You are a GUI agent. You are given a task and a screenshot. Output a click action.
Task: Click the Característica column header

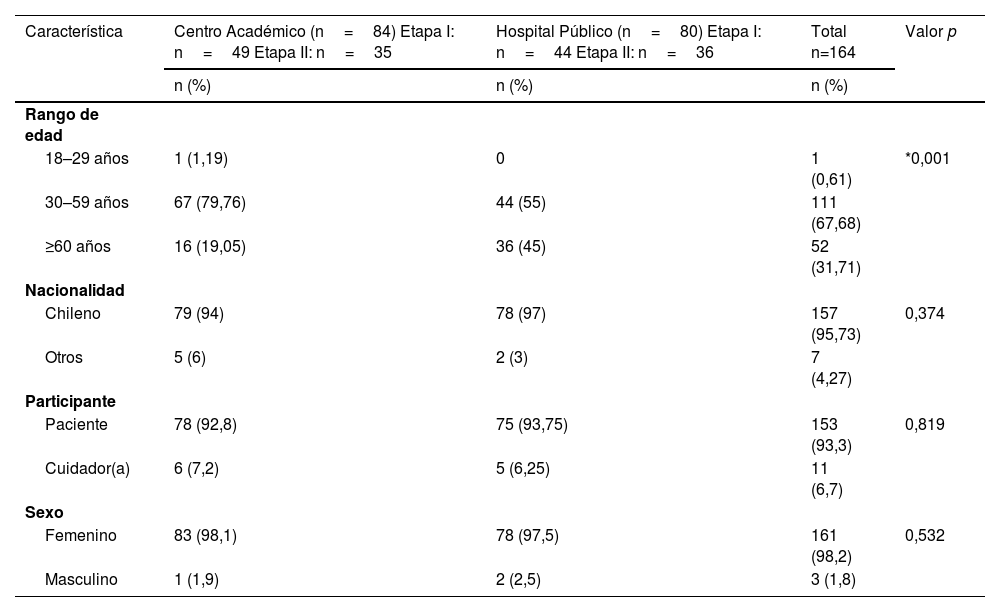[74, 32]
